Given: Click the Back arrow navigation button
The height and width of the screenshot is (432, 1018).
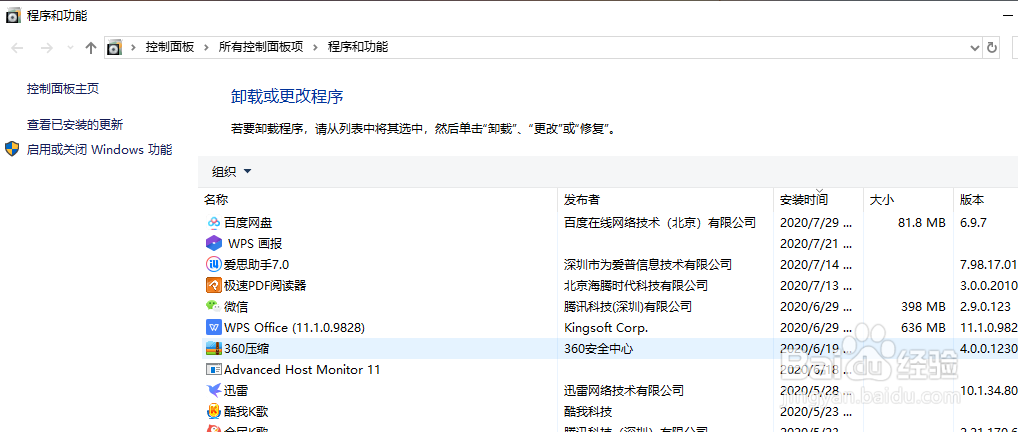Looking at the screenshot, I should tap(18, 47).
